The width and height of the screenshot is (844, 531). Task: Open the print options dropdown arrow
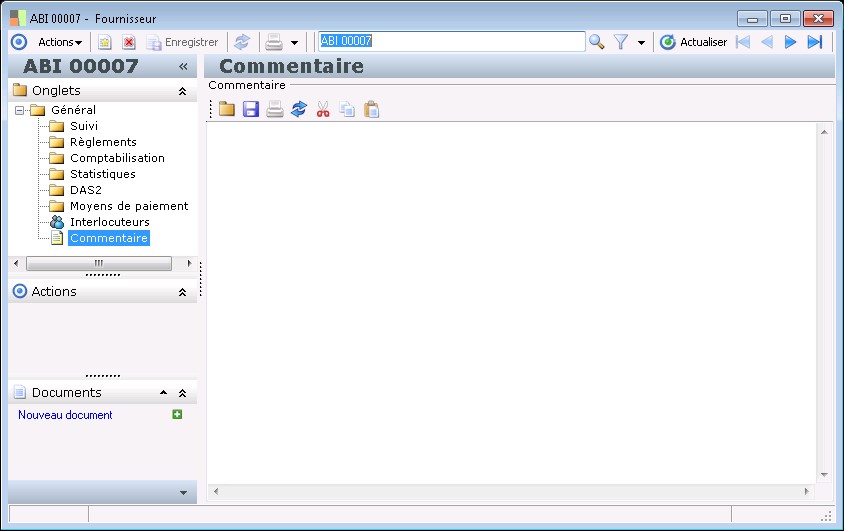[294, 43]
